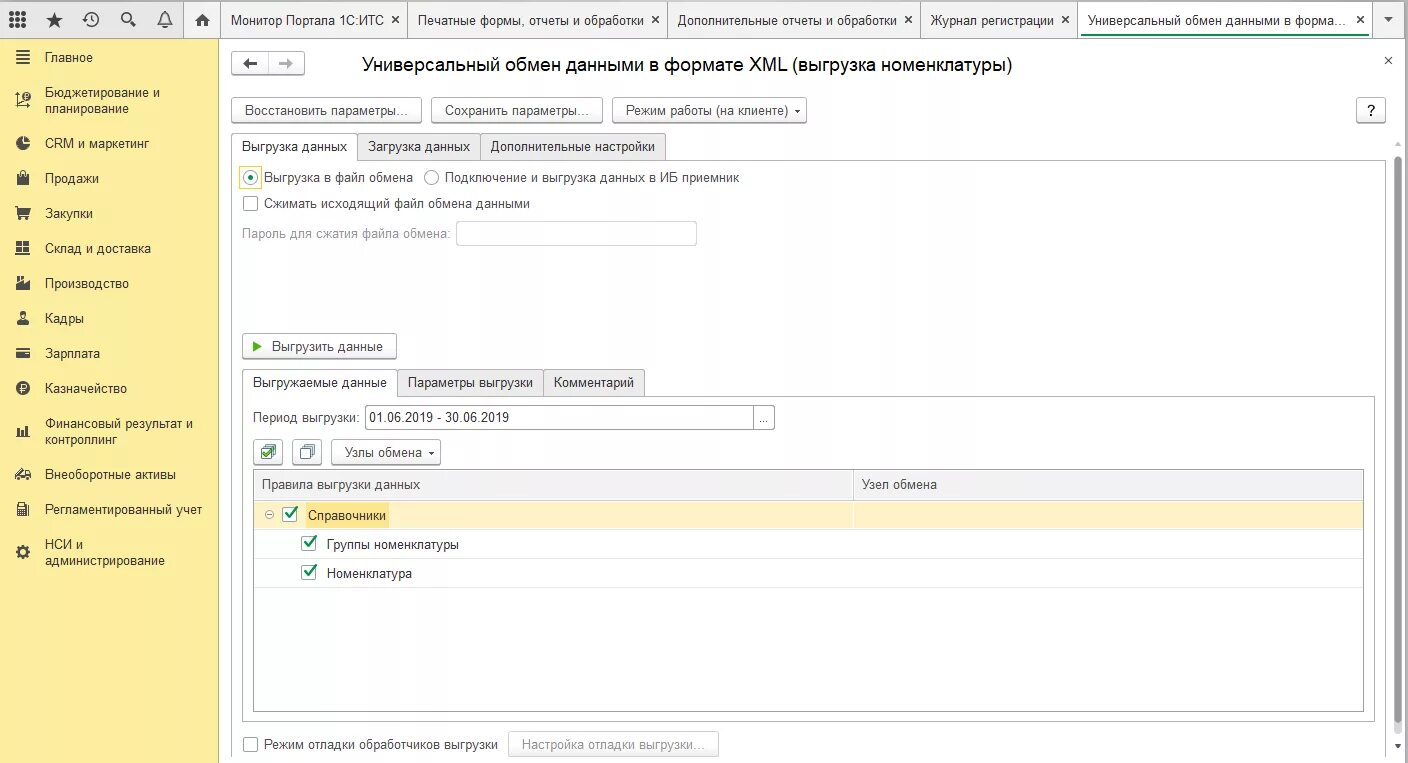Viewport: 1408px width, 763px height.
Task: Click the Закупки cart icon
Action: 23,213
